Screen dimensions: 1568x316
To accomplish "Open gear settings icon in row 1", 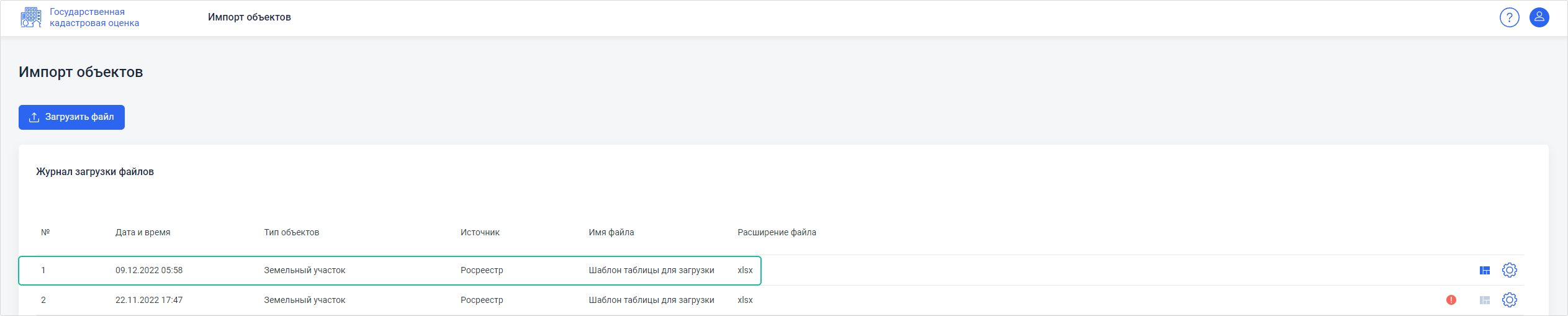I will 1509,270.
